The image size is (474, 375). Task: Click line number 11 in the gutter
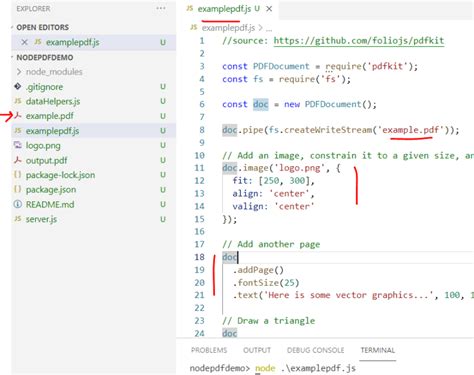point(199,168)
